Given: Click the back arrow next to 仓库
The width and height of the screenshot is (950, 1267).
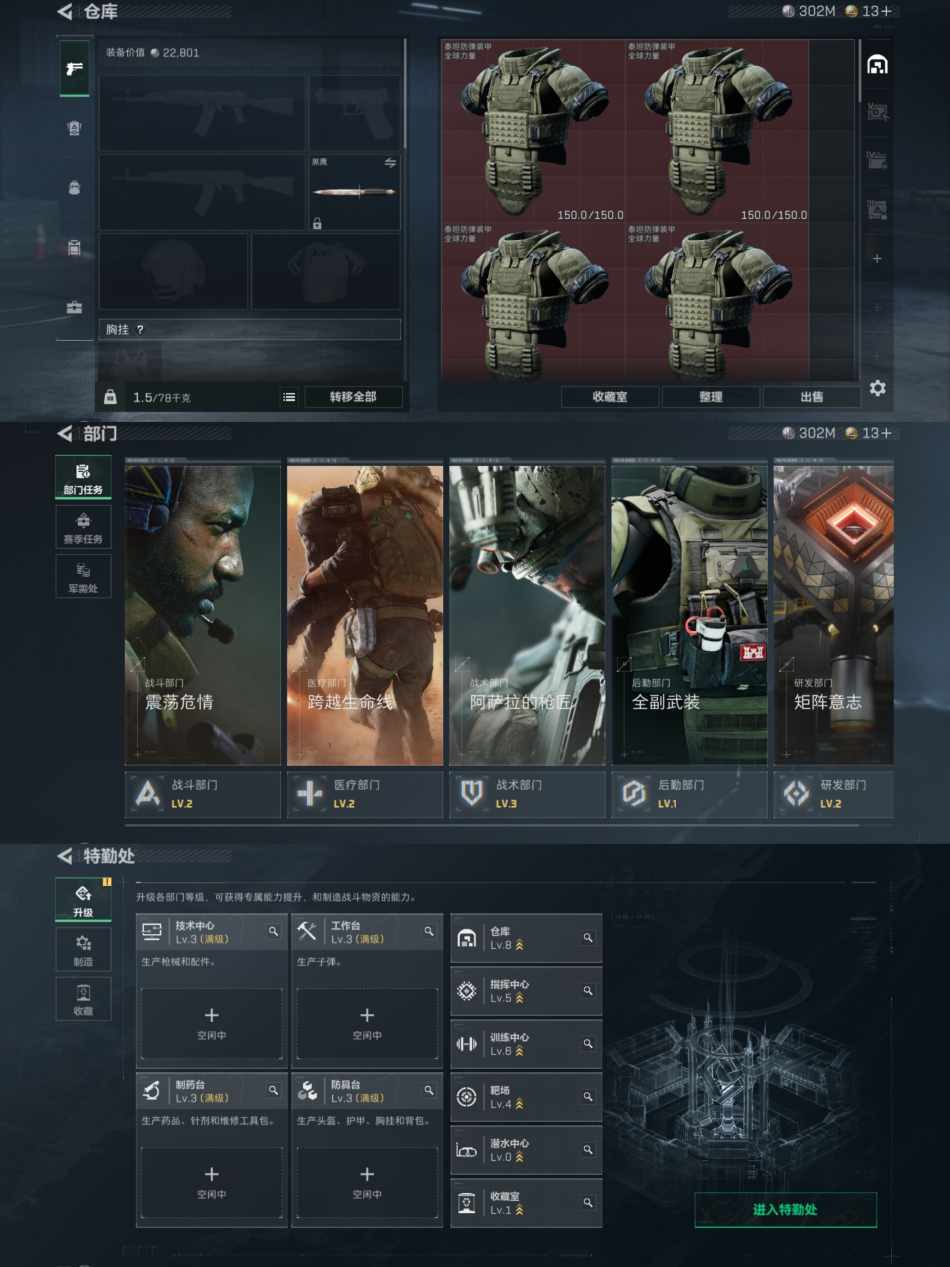Looking at the screenshot, I should tap(65, 12).
